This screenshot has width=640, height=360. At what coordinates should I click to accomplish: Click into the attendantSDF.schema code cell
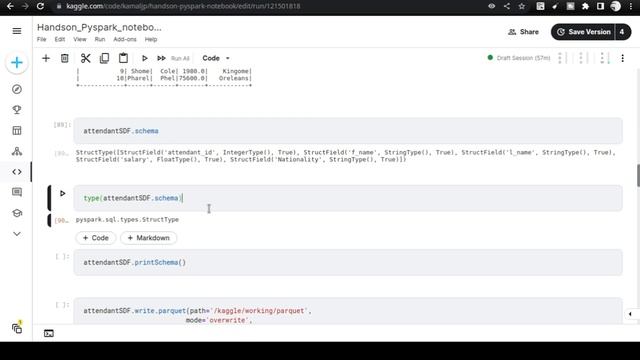click(348, 131)
